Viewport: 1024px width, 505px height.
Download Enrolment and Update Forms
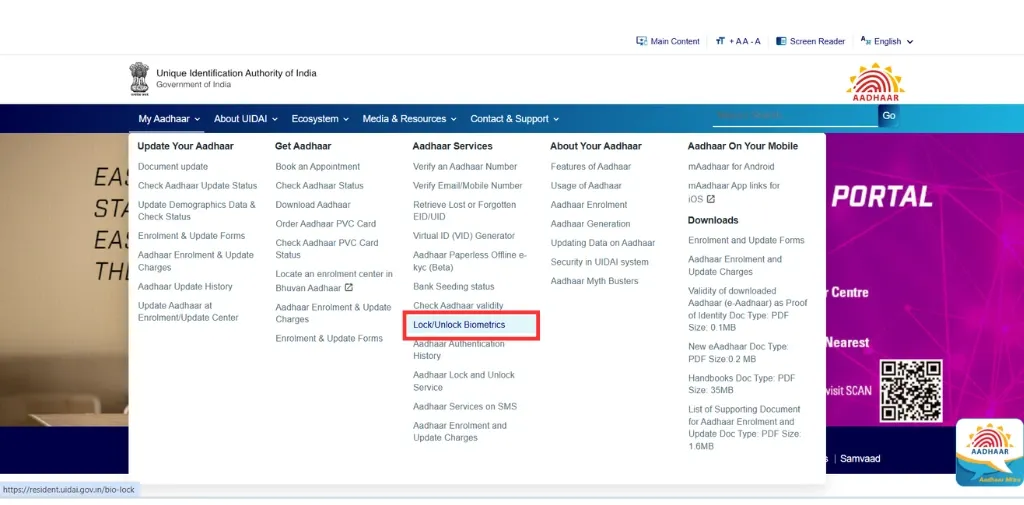746,240
